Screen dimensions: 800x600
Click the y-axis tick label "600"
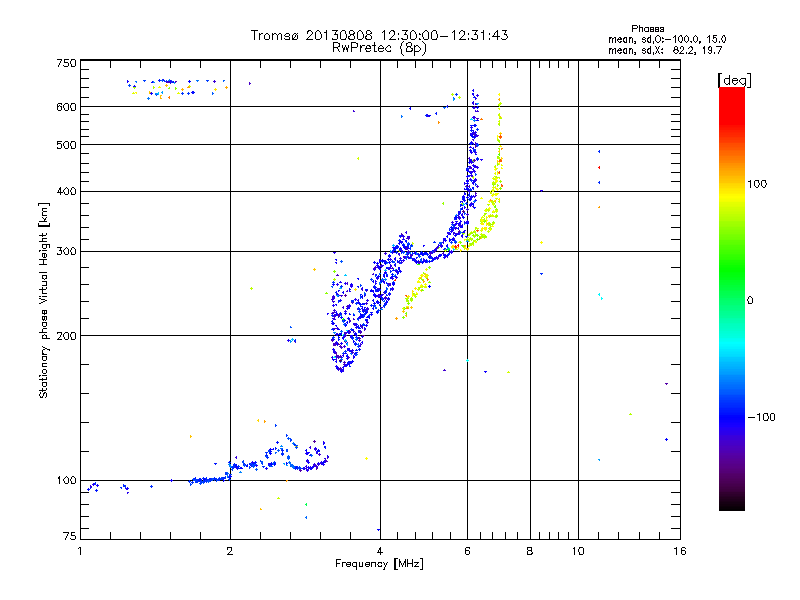pyautogui.click(x=66, y=107)
